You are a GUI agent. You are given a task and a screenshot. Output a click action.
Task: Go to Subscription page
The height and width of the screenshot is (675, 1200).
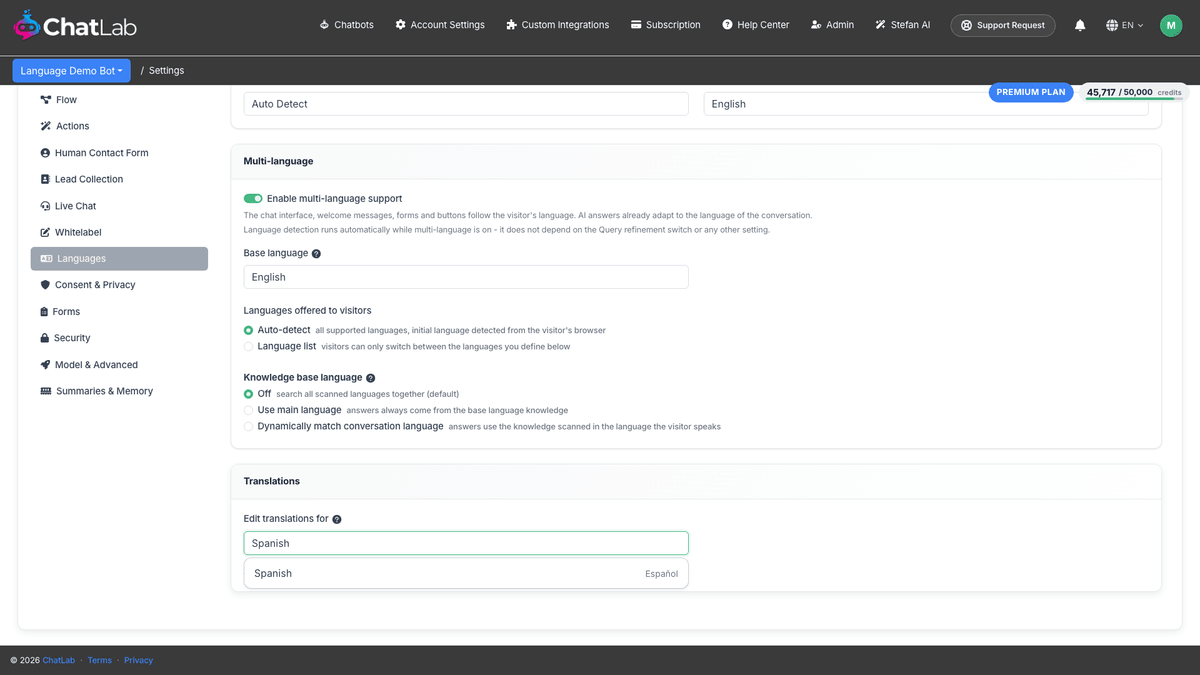coord(666,25)
